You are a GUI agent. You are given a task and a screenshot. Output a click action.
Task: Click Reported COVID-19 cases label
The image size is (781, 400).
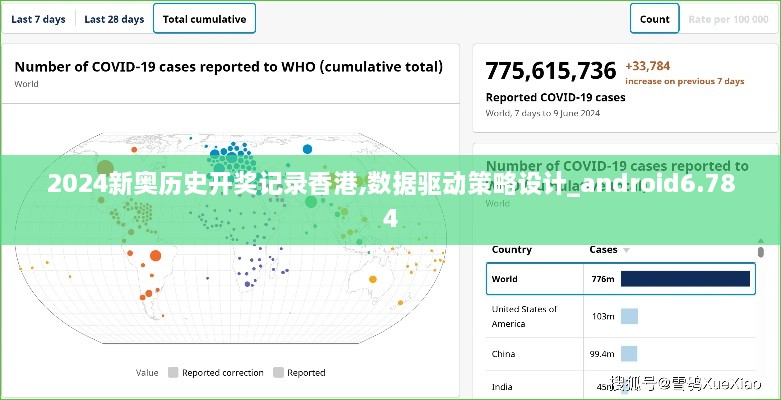(555, 97)
